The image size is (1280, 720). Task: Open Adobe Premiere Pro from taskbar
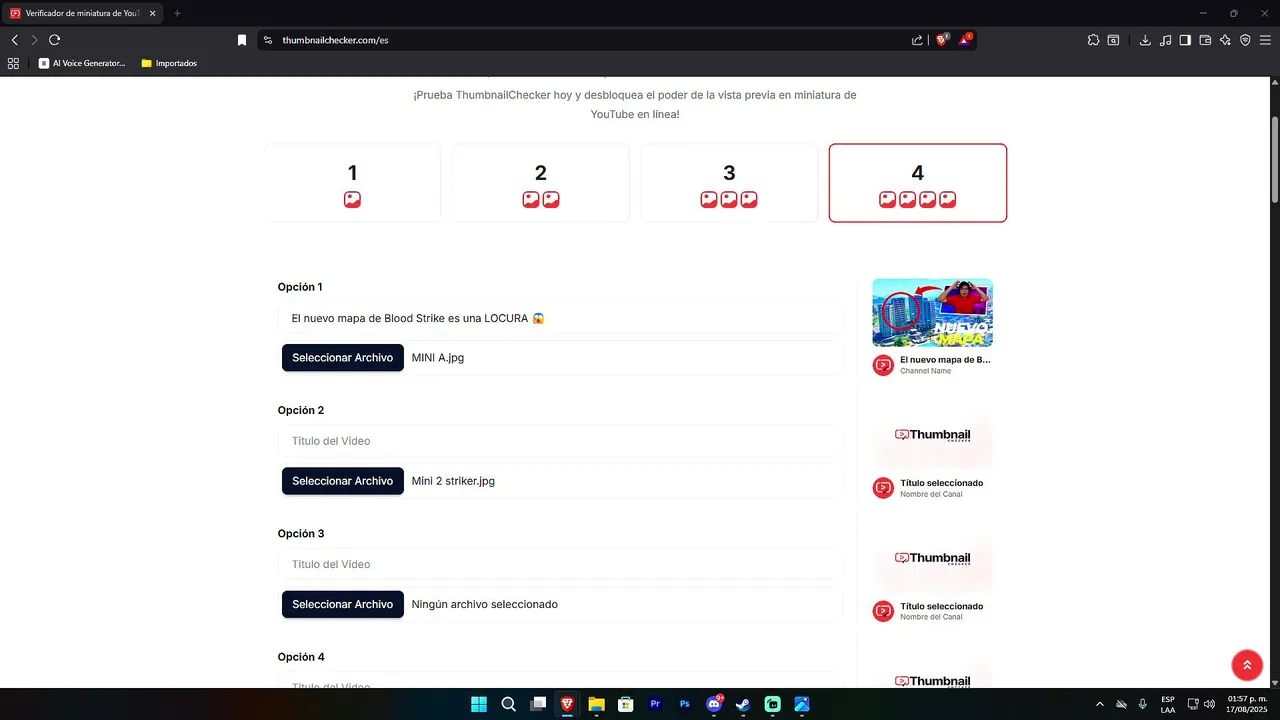pos(655,704)
